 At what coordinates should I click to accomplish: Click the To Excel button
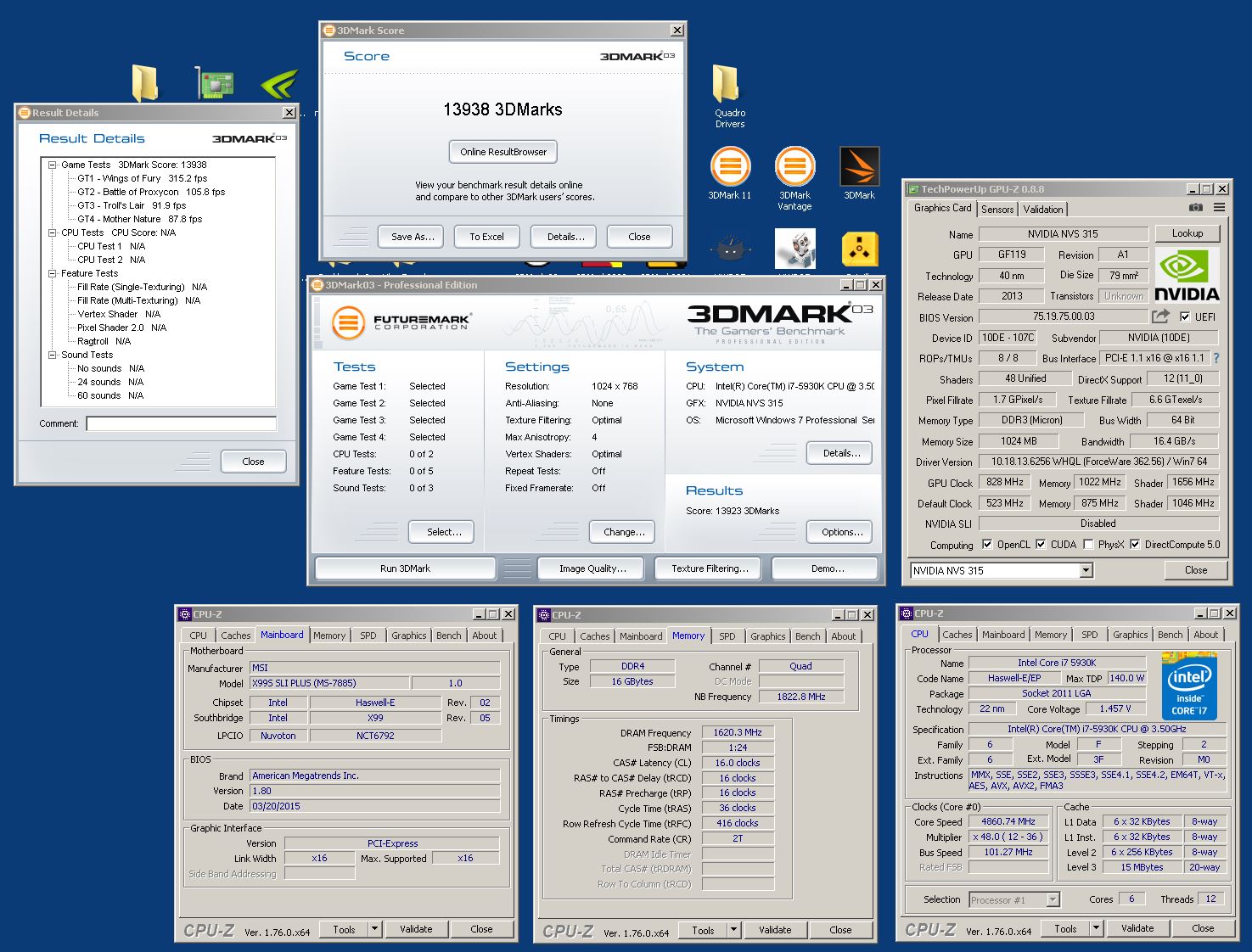tap(486, 237)
